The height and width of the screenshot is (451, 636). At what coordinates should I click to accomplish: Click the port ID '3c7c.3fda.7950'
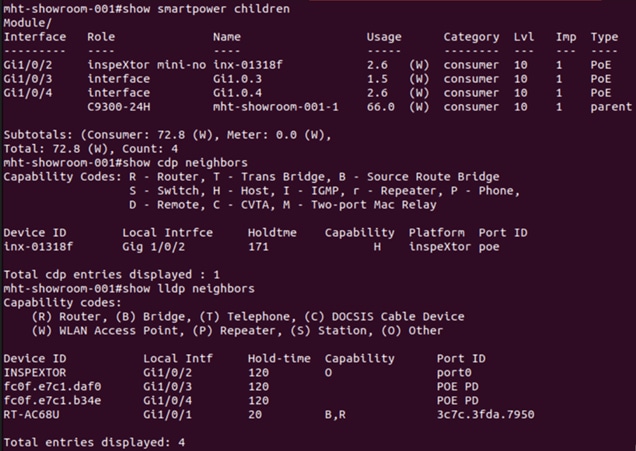point(486,414)
